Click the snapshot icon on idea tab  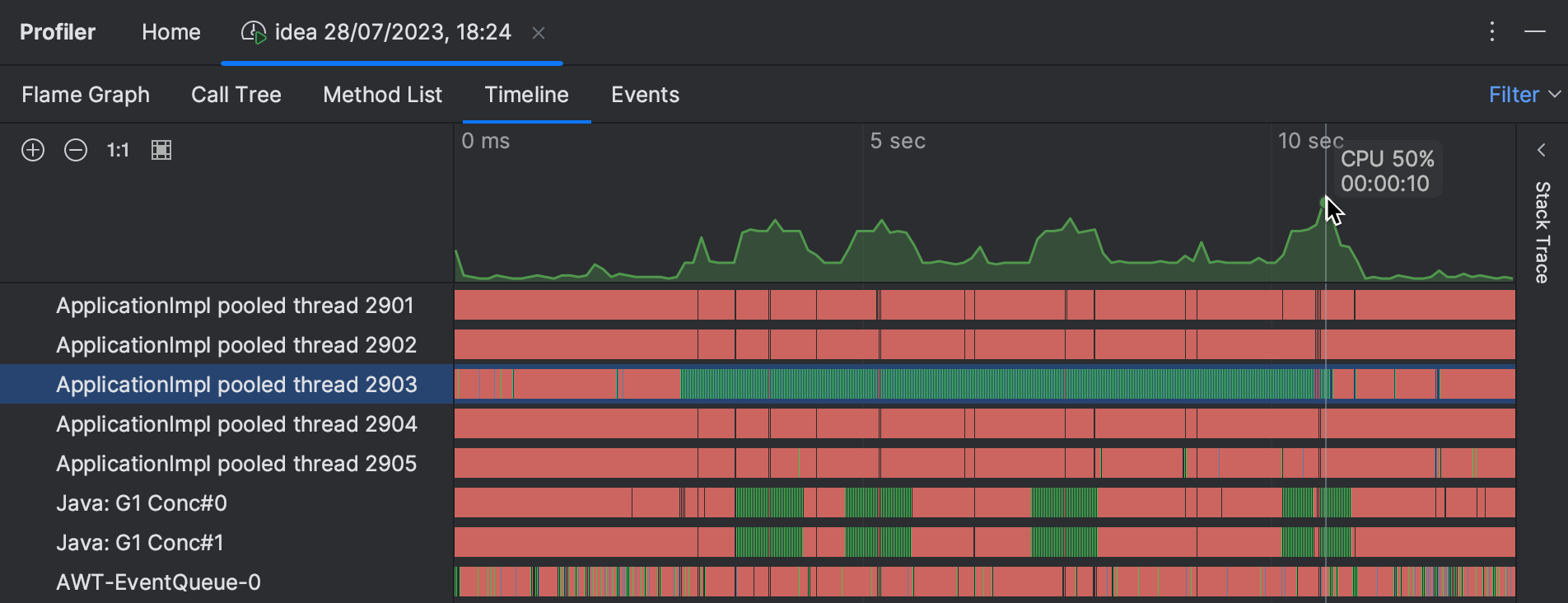pyautogui.click(x=253, y=33)
